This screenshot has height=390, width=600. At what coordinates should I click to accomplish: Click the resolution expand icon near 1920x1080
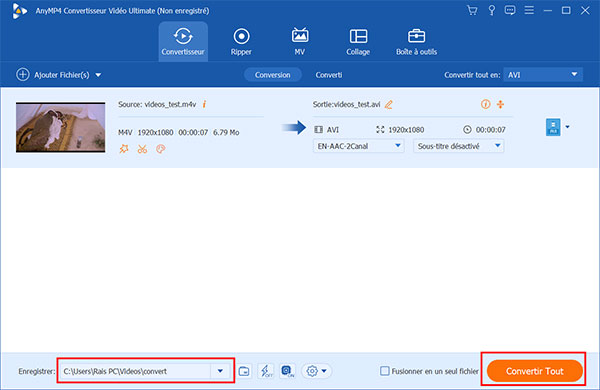coord(380,130)
